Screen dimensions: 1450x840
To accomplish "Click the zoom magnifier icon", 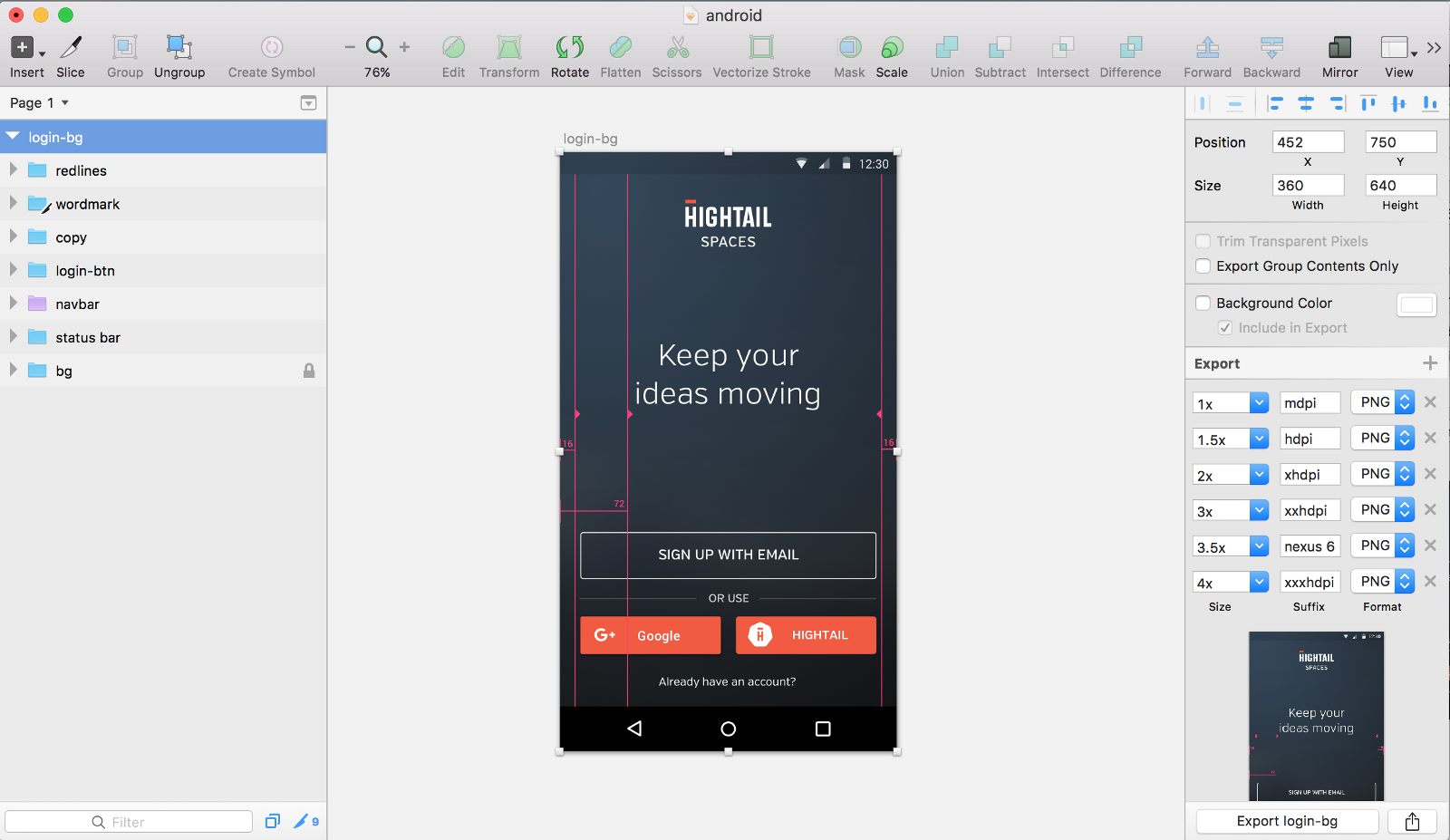I will [376, 47].
